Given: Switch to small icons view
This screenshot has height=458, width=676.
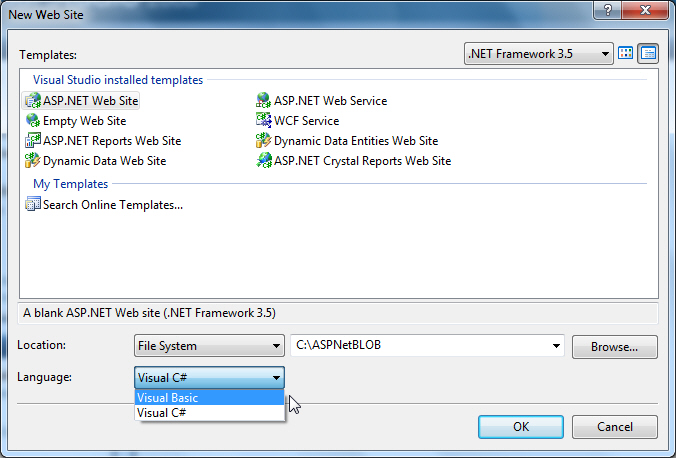Looking at the screenshot, I should [648, 53].
